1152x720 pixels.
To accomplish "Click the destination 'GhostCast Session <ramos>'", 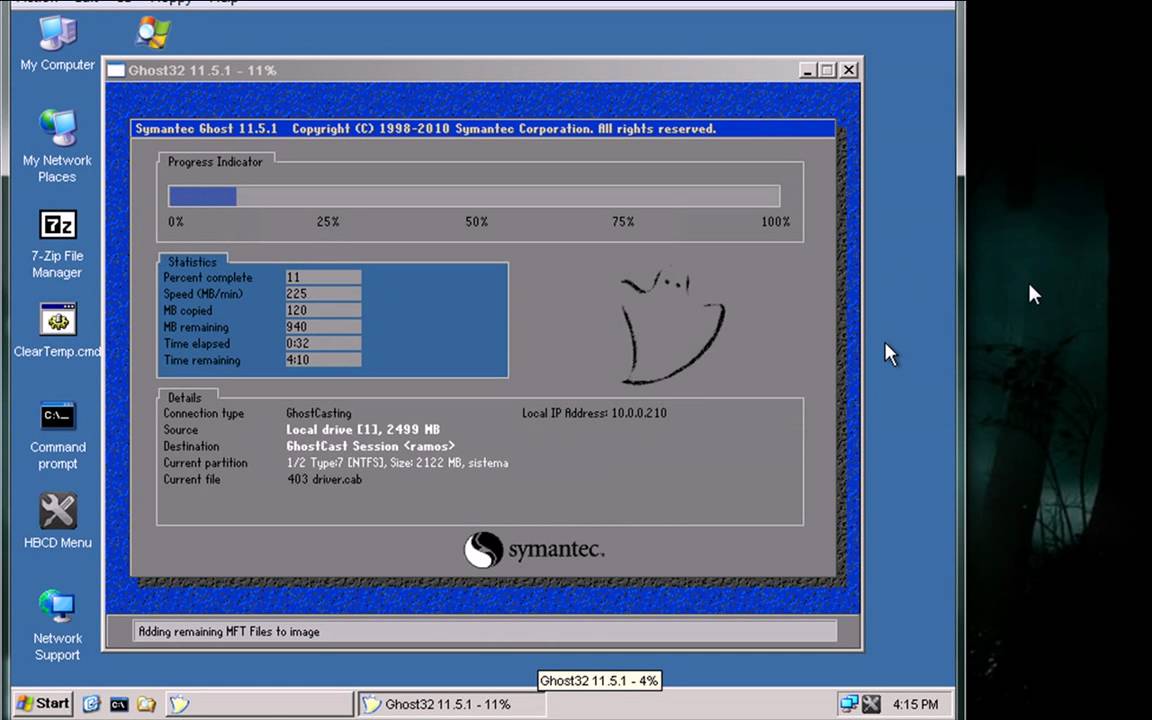I will pos(370,446).
